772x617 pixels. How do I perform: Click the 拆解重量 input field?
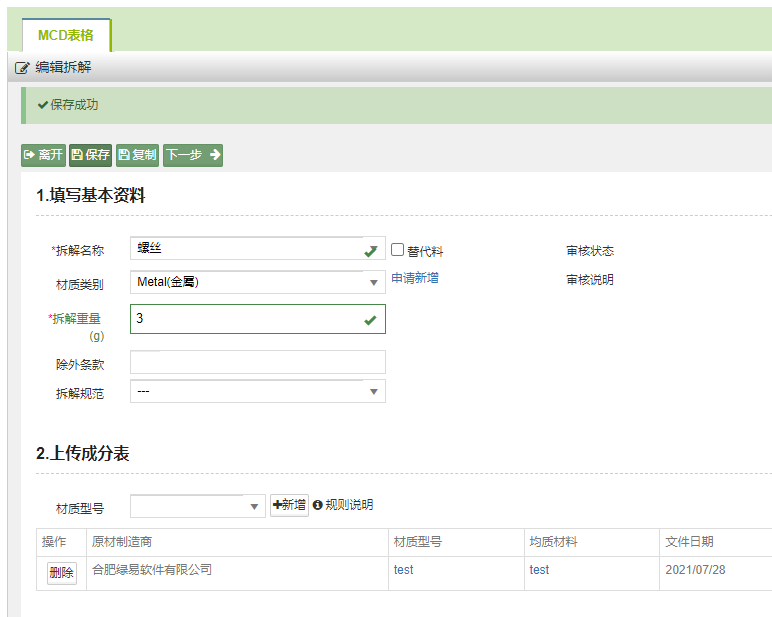[245, 319]
